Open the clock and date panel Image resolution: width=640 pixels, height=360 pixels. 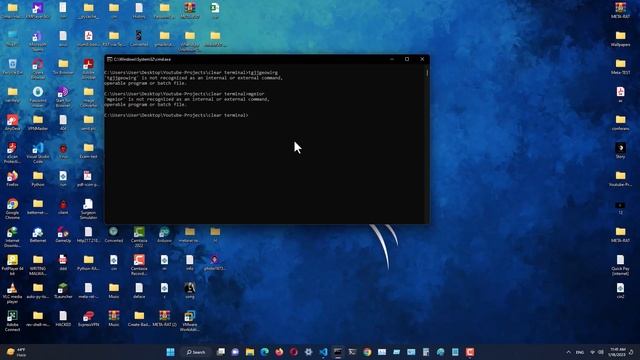617,352
